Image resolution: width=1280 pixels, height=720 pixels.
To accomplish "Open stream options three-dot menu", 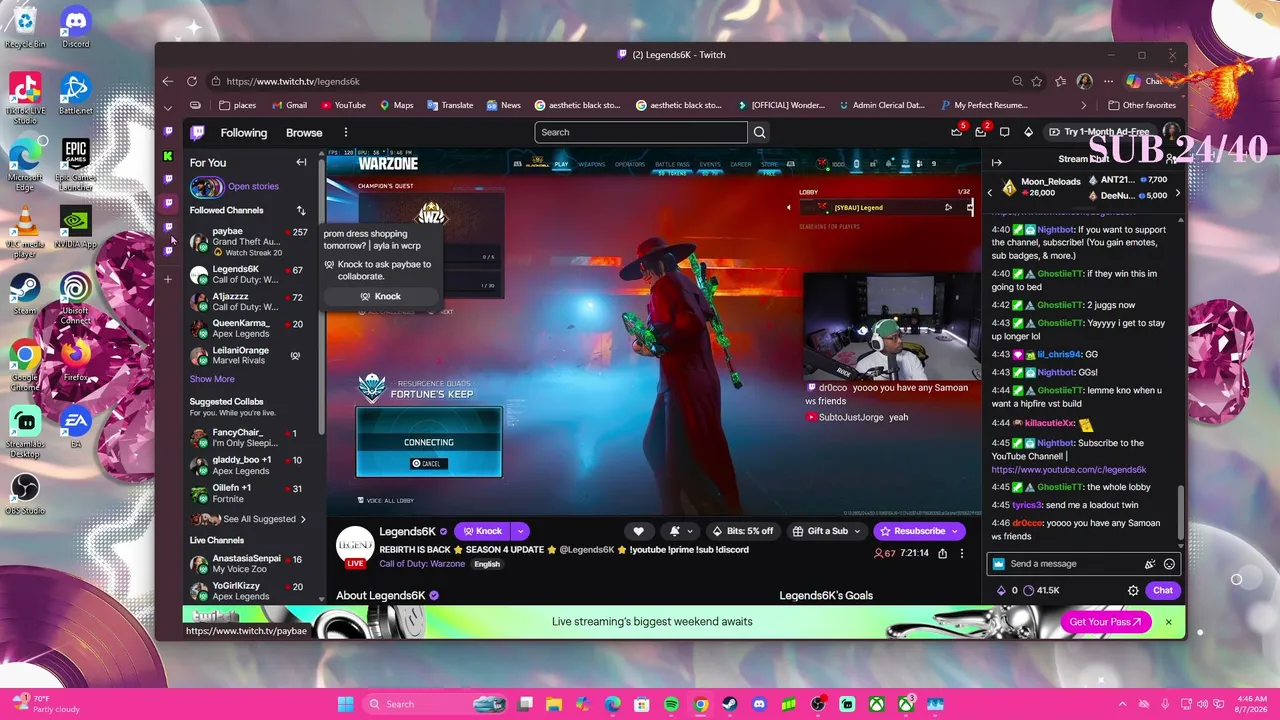I will (962, 553).
